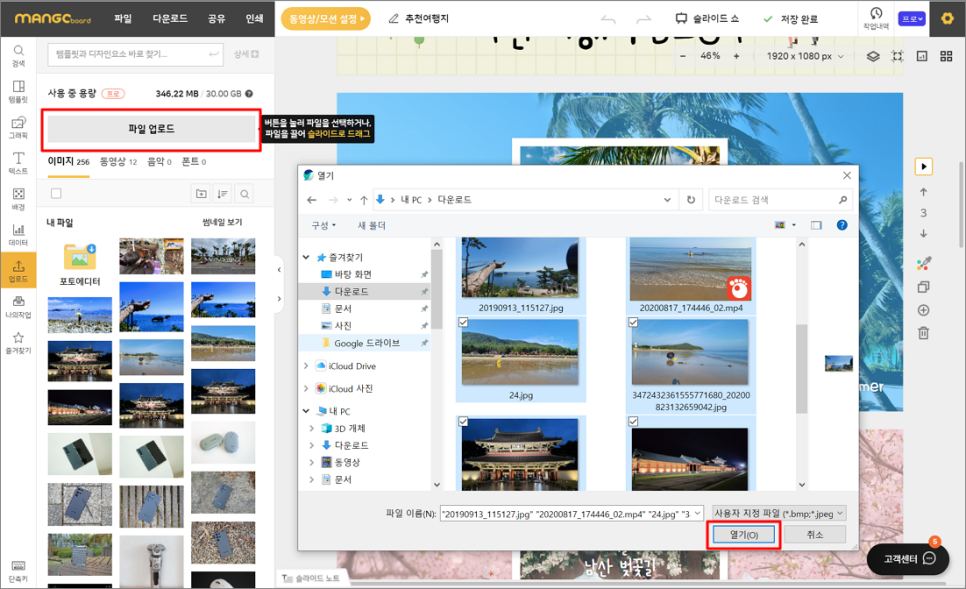Select the 업로드 upload sidebar icon
966x589 pixels.
pyautogui.click(x=18, y=271)
